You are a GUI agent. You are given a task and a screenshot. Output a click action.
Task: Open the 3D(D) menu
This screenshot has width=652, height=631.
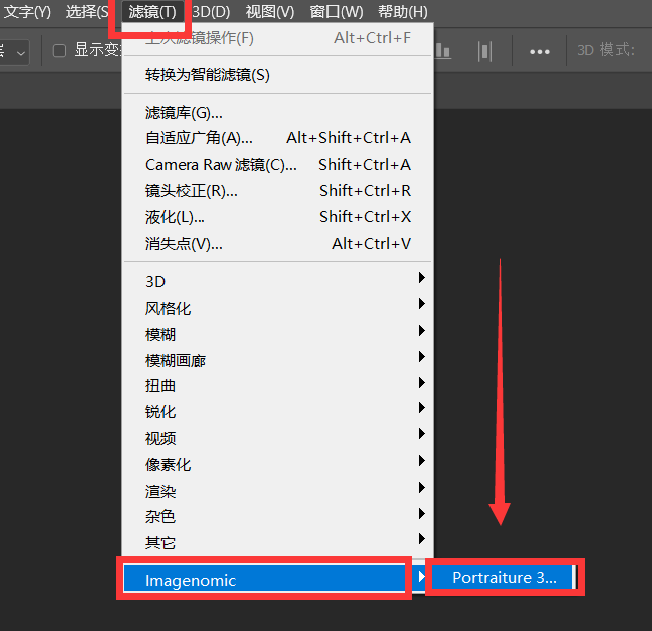[x=211, y=12]
